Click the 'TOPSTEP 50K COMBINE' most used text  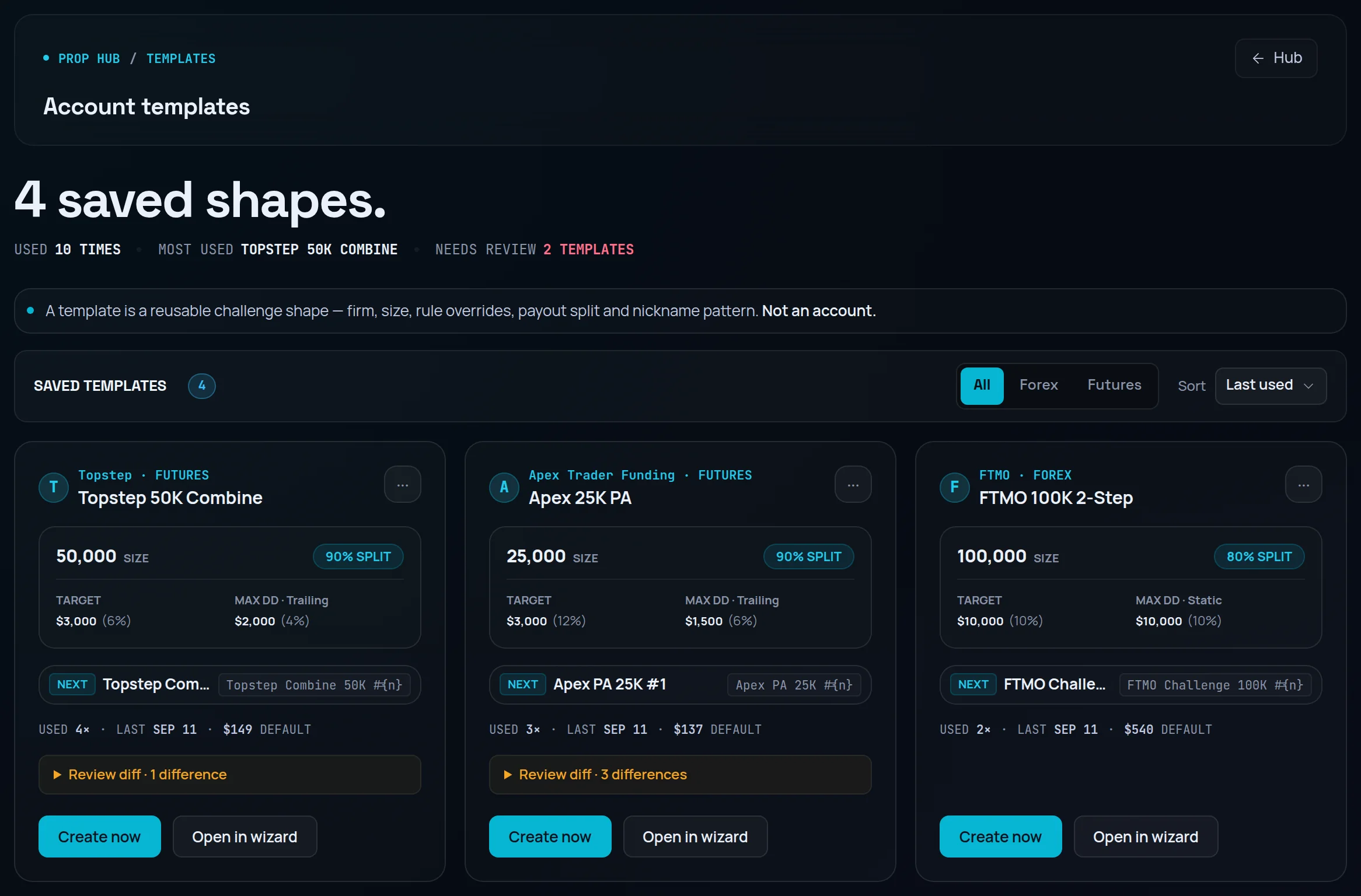(319, 250)
